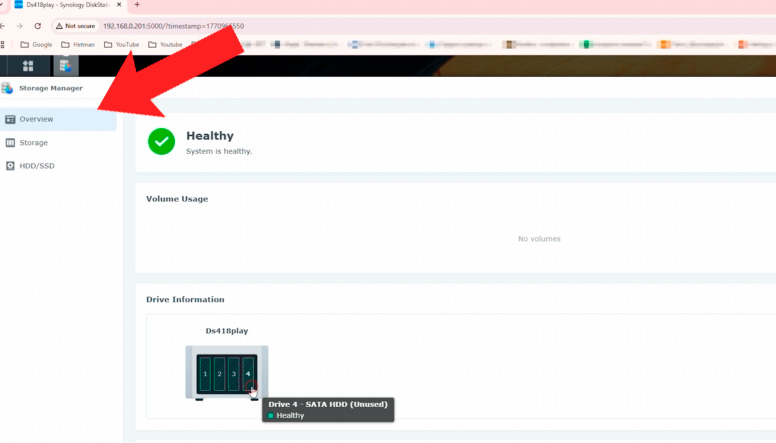The height and width of the screenshot is (443, 776).
Task: Click the HDD/SSD sidebar disk icon
Action: click(10, 166)
